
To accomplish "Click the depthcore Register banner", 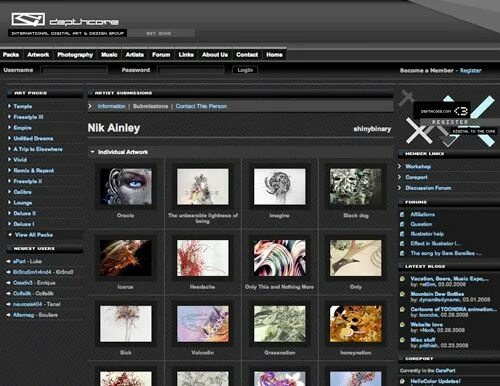I will pyautogui.click(x=448, y=118).
